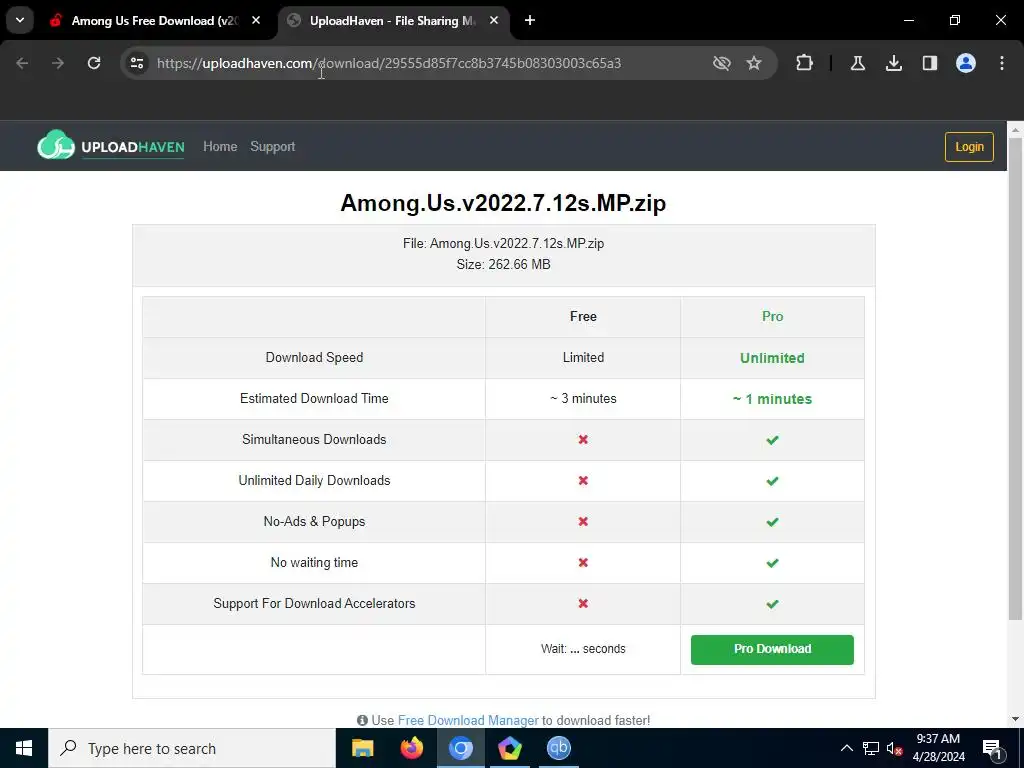Reload the current page
The image size is (1024, 768).
pos(94,63)
